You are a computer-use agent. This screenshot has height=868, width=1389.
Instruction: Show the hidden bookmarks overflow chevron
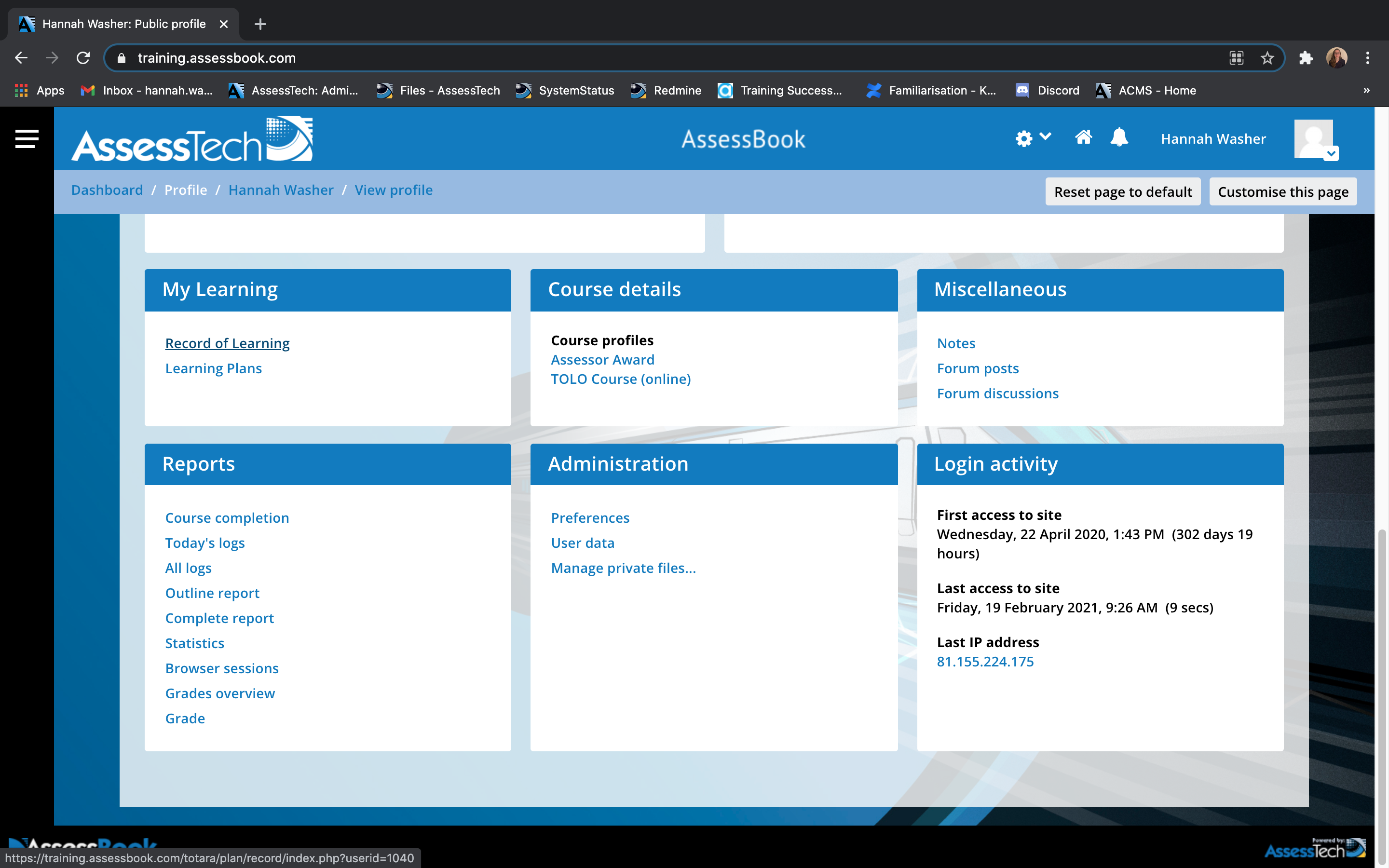[1367, 91]
